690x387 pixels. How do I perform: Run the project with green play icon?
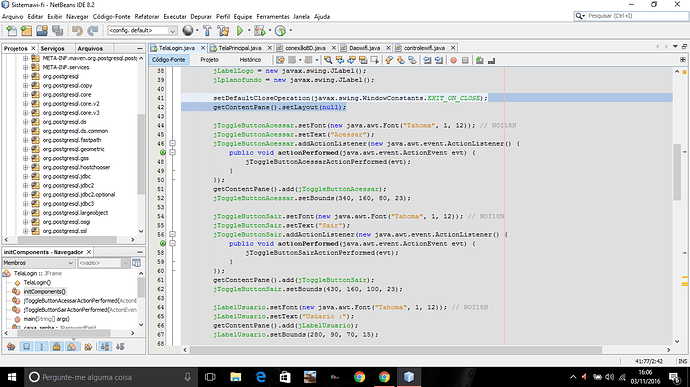click(x=240, y=30)
